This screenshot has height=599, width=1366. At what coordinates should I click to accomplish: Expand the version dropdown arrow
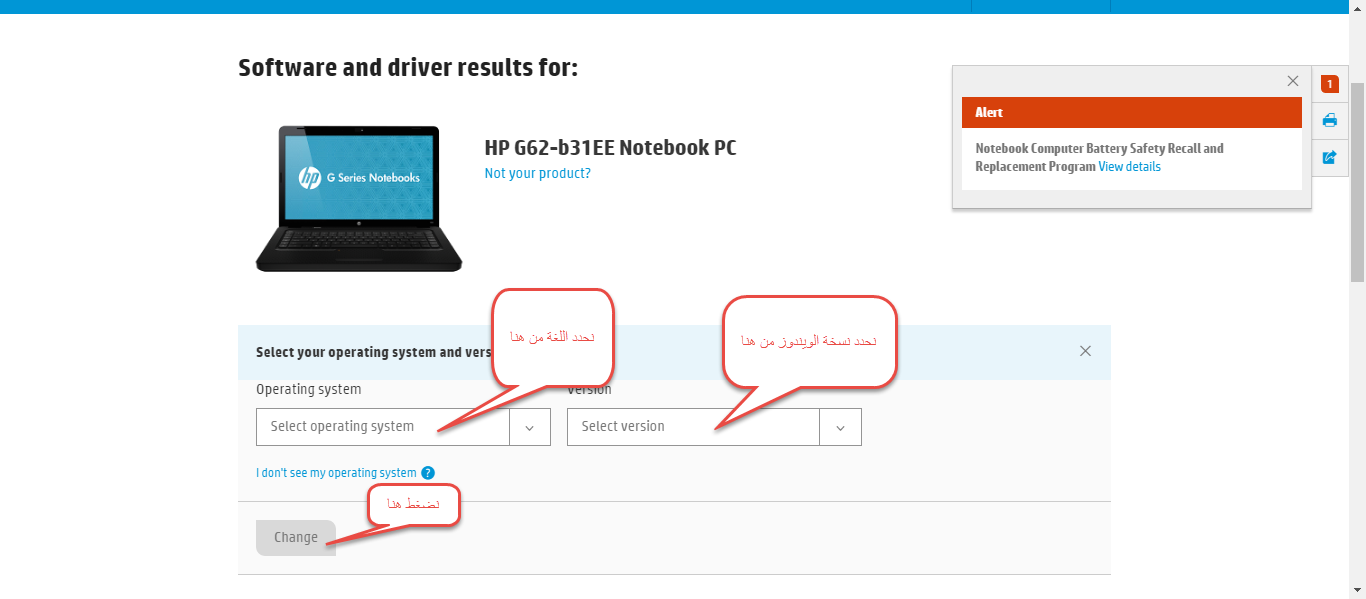click(x=840, y=427)
